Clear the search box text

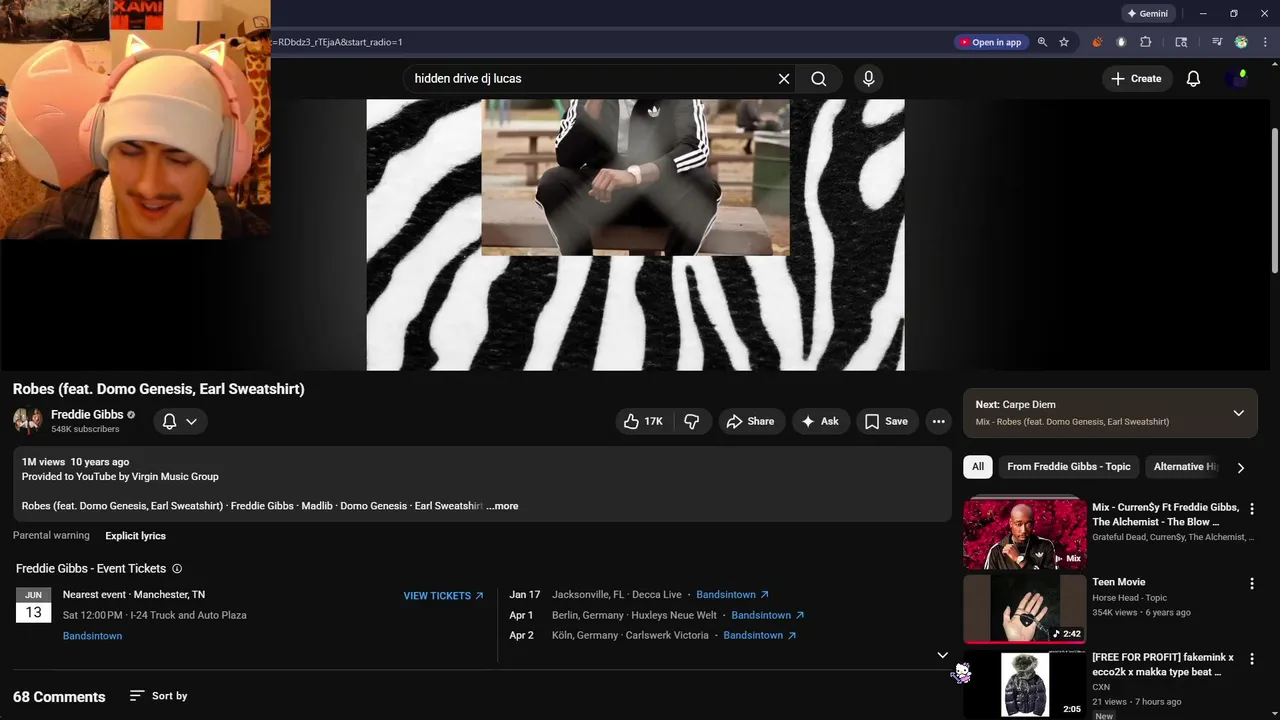784,79
